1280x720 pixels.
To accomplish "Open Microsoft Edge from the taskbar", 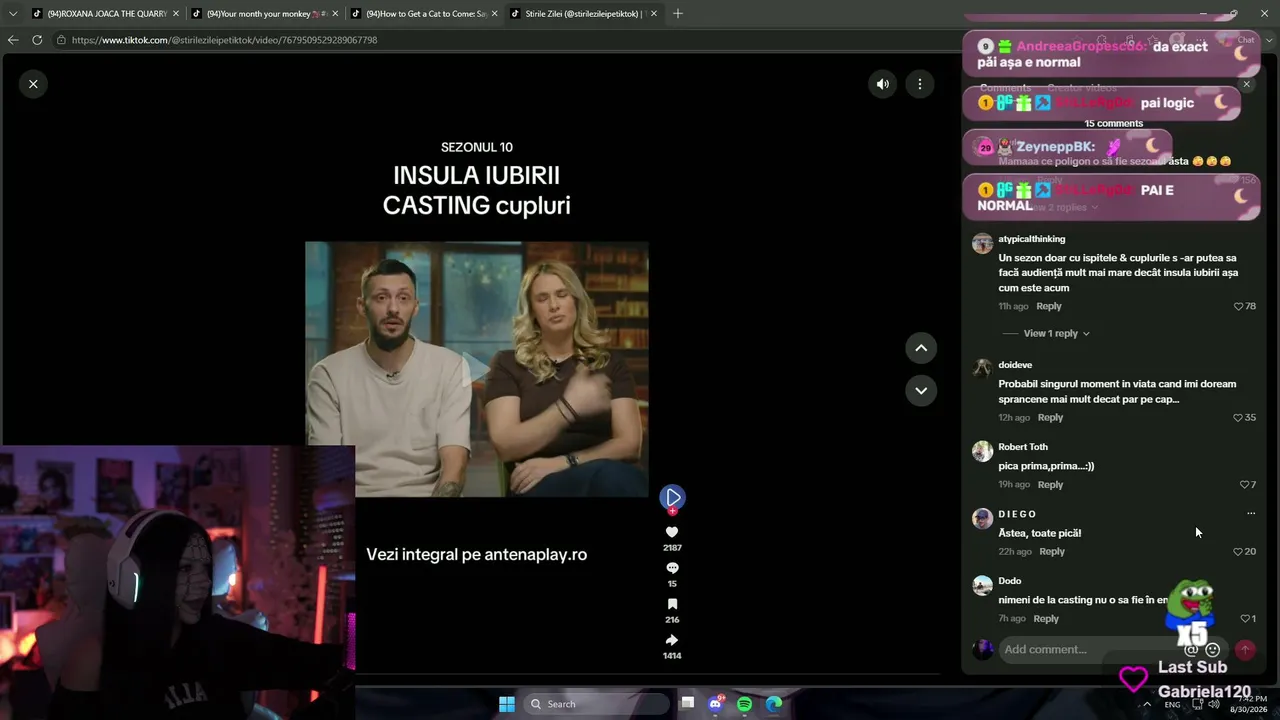I will click(x=774, y=704).
